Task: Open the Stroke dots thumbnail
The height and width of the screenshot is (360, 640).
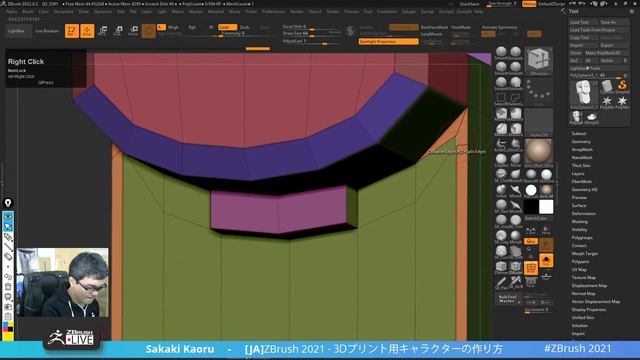Action: tap(538, 91)
